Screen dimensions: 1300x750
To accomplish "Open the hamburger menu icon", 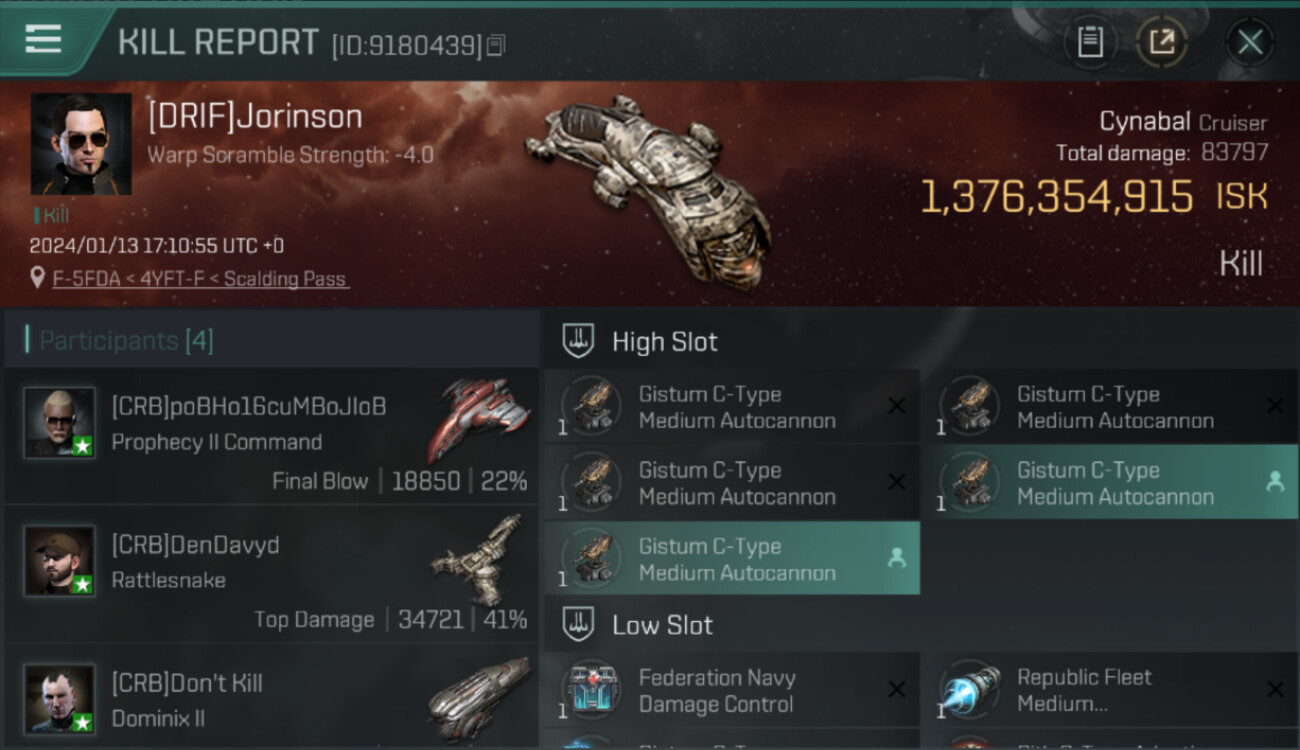I will click(x=43, y=40).
